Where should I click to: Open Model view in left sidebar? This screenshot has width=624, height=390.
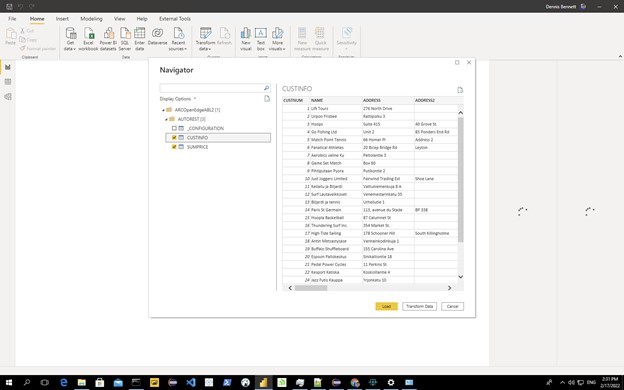(x=8, y=97)
